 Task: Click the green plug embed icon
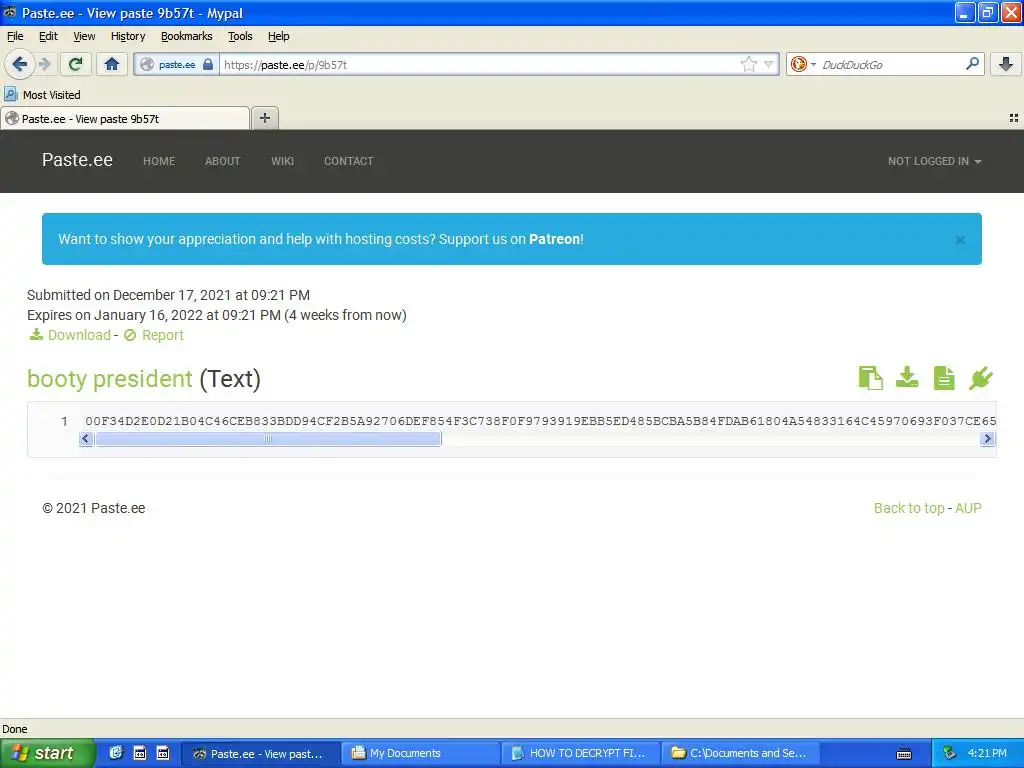(x=980, y=378)
